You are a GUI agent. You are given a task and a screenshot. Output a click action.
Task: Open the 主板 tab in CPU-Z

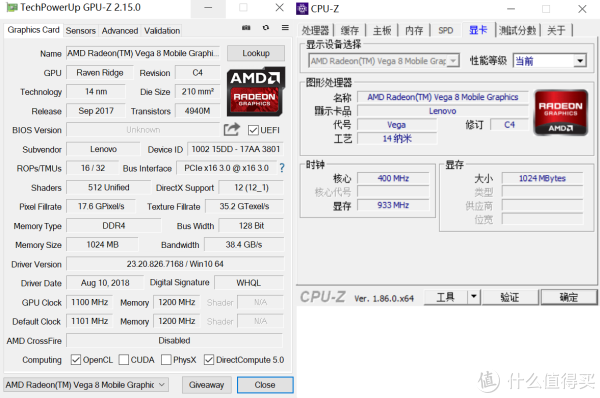pyautogui.click(x=382, y=30)
